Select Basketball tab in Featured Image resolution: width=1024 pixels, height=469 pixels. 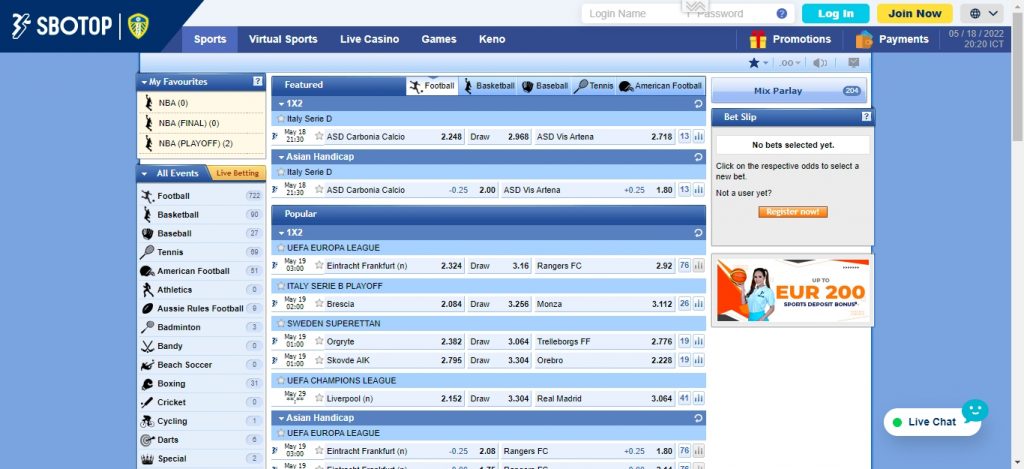(x=488, y=86)
